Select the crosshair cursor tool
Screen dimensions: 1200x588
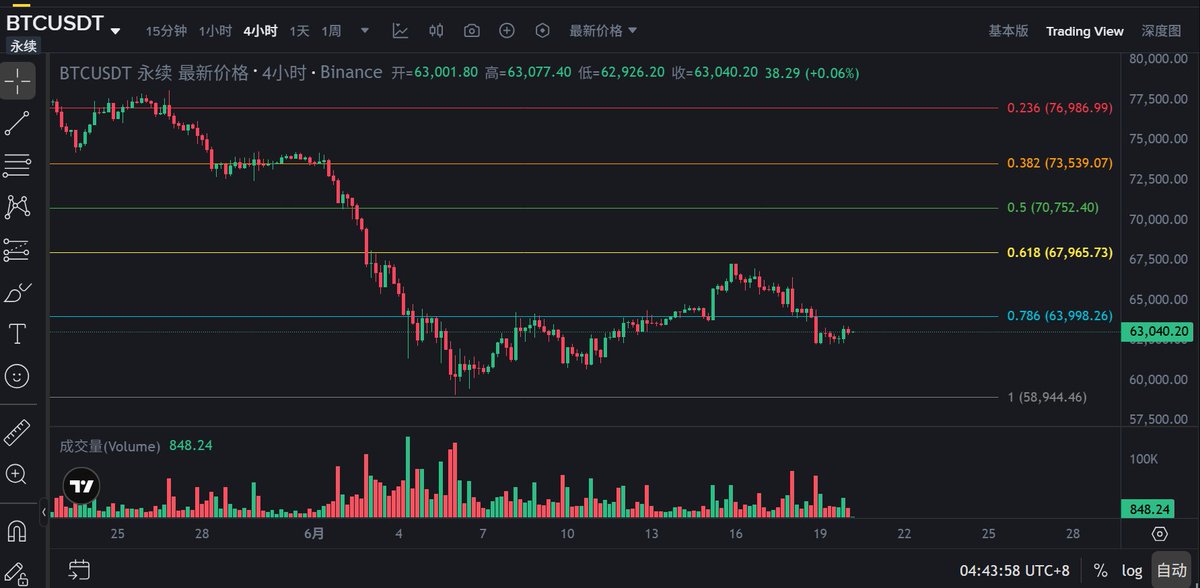coord(17,82)
